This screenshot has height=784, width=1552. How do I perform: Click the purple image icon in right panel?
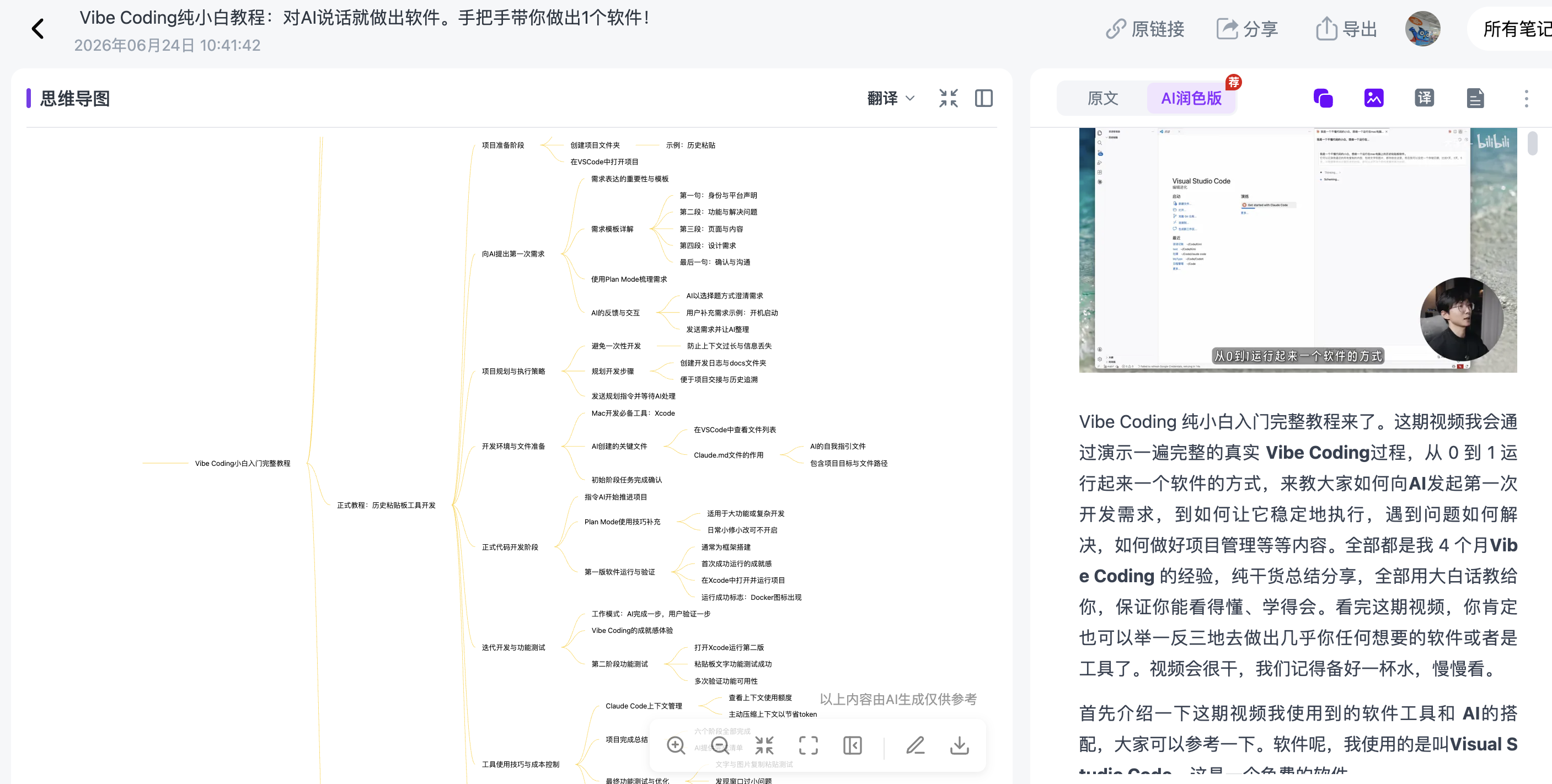click(1374, 98)
